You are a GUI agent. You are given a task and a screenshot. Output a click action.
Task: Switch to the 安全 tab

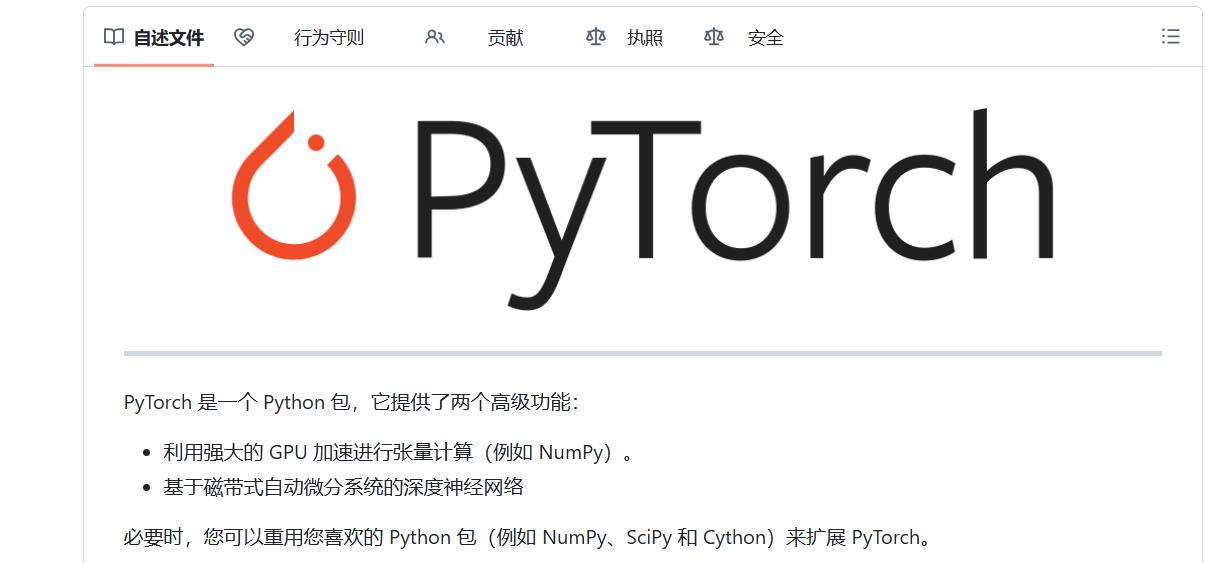[x=766, y=38]
